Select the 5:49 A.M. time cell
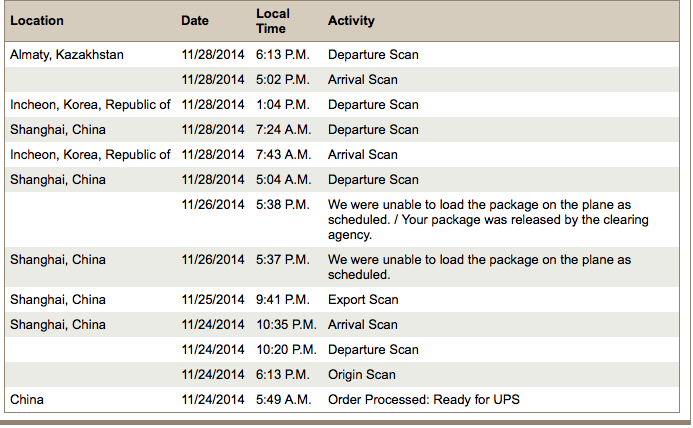Image resolution: width=693 pixels, height=428 pixels. (x=283, y=400)
